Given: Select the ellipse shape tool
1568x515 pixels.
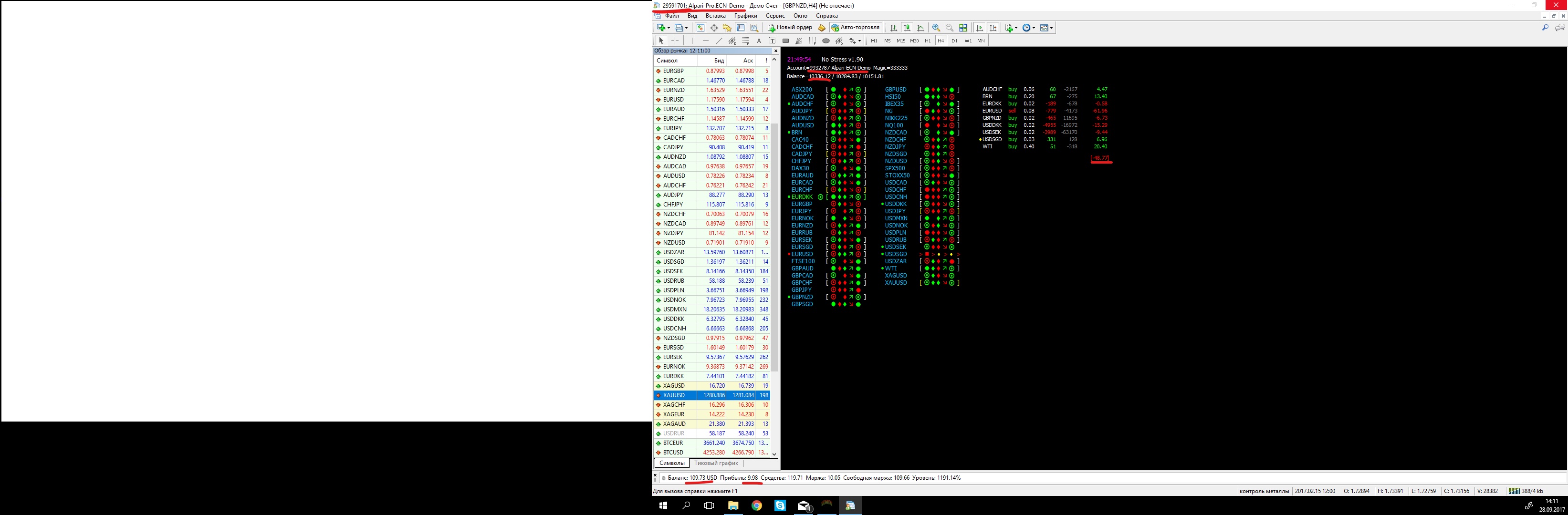Looking at the screenshot, I should tap(826, 41).
